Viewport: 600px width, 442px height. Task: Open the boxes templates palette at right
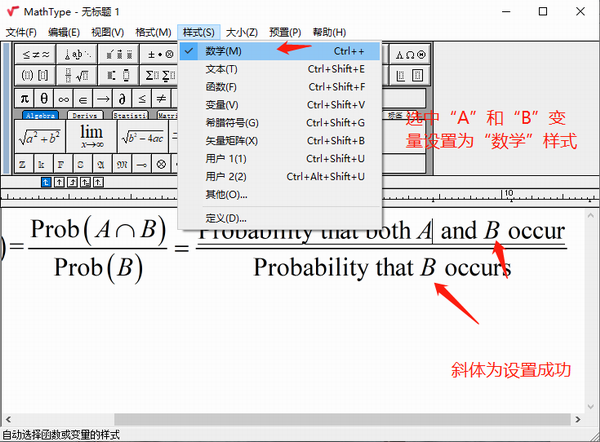click(x=410, y=75)
